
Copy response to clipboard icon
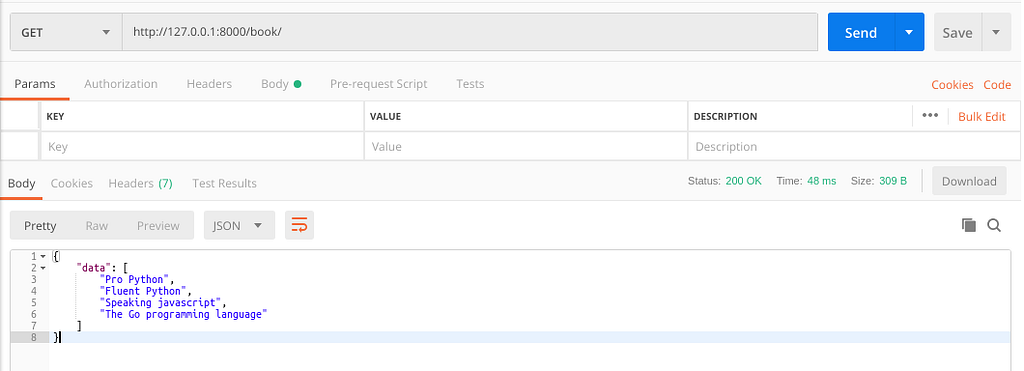[x=968, y=225]
